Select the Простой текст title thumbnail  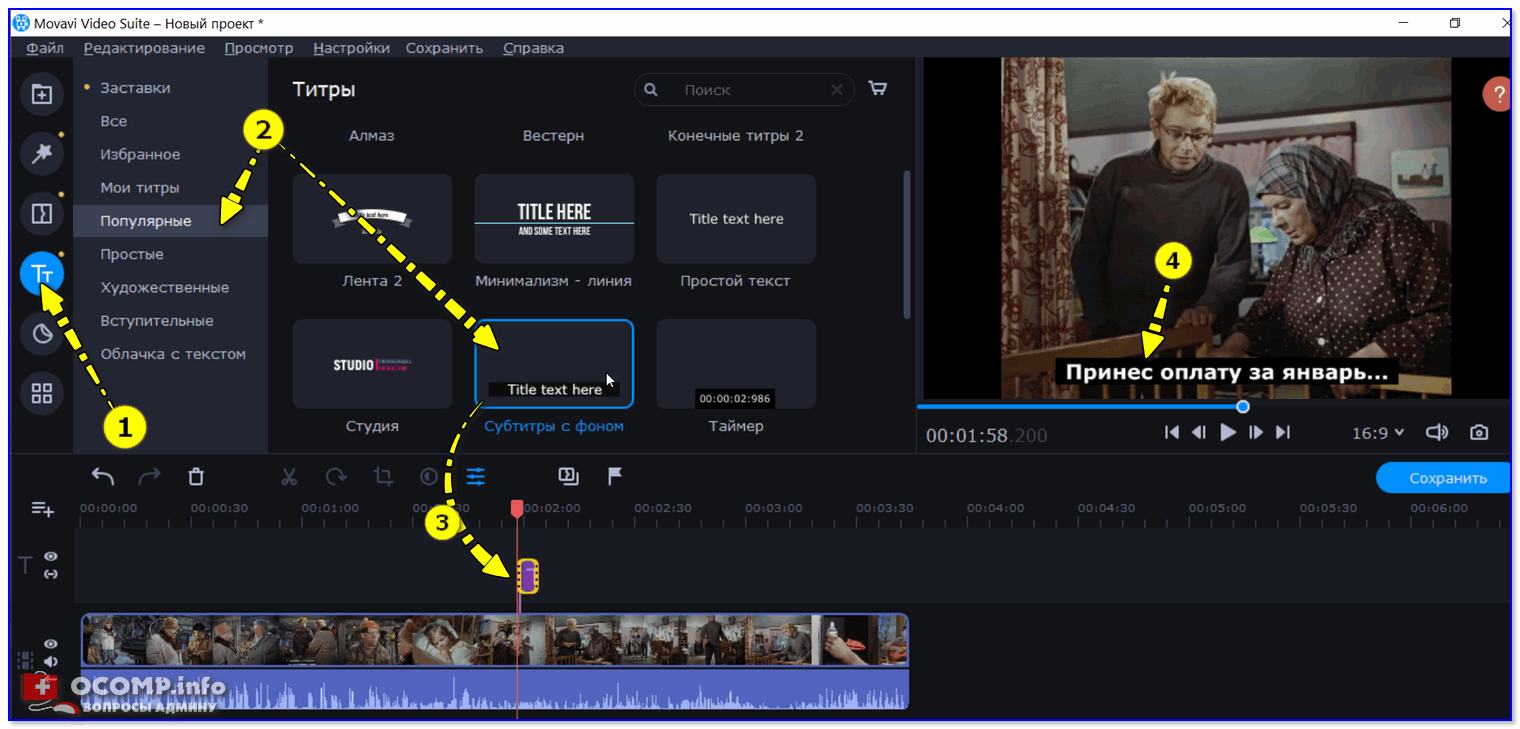736,219
